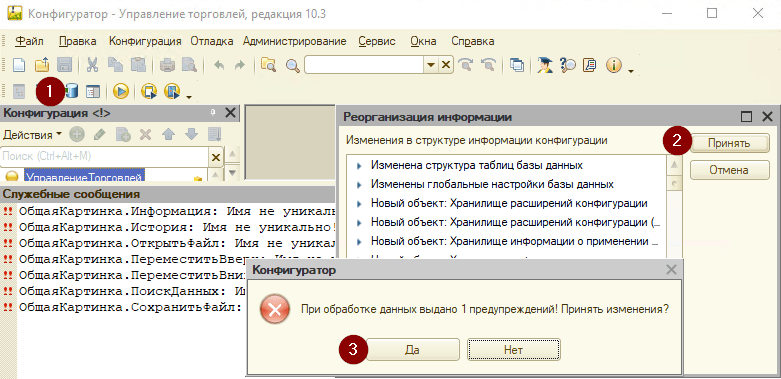Delete object with gray X icon
Image resolution: width=781 pixels, height=379 pixels.
pyautogui.click(x=145, y=134)
